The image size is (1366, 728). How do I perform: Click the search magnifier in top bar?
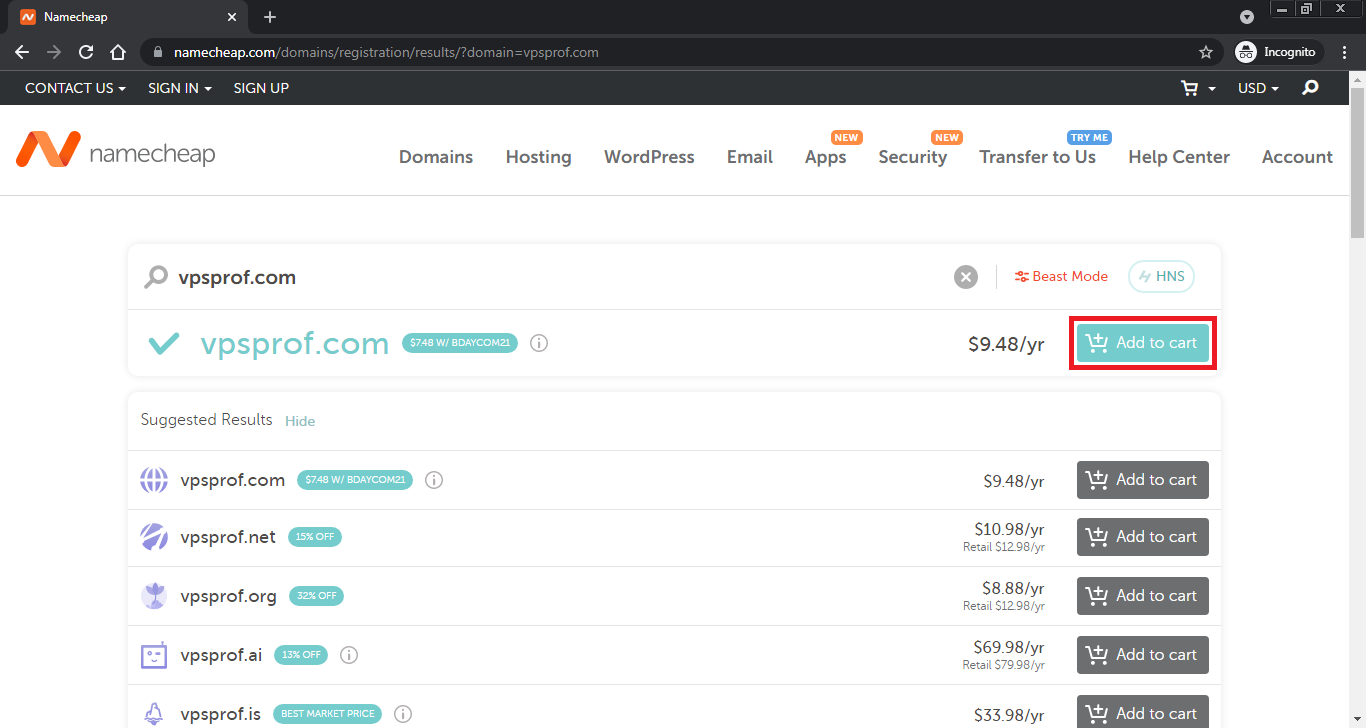coord(1310,88)
